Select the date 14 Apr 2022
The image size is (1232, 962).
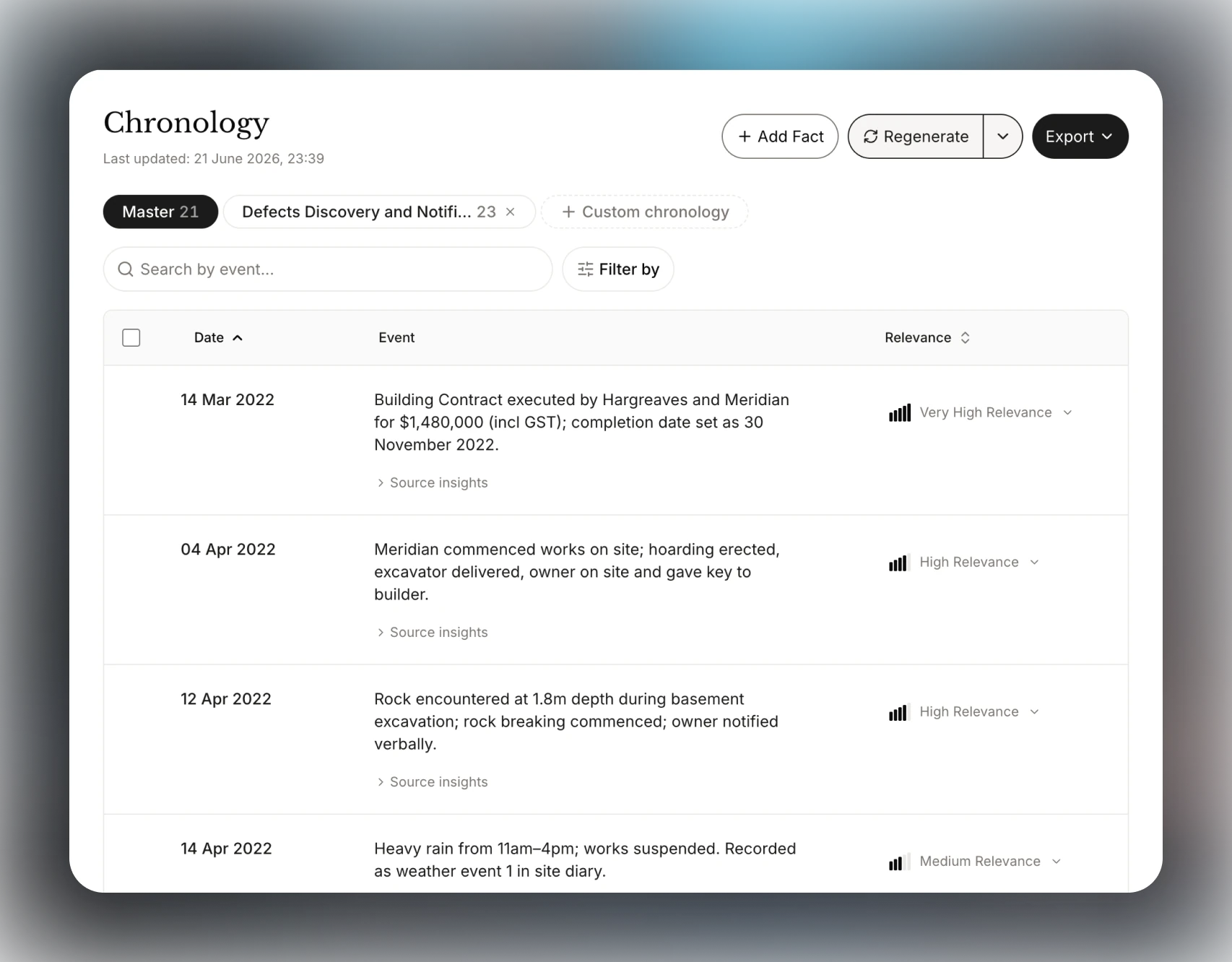226,848
